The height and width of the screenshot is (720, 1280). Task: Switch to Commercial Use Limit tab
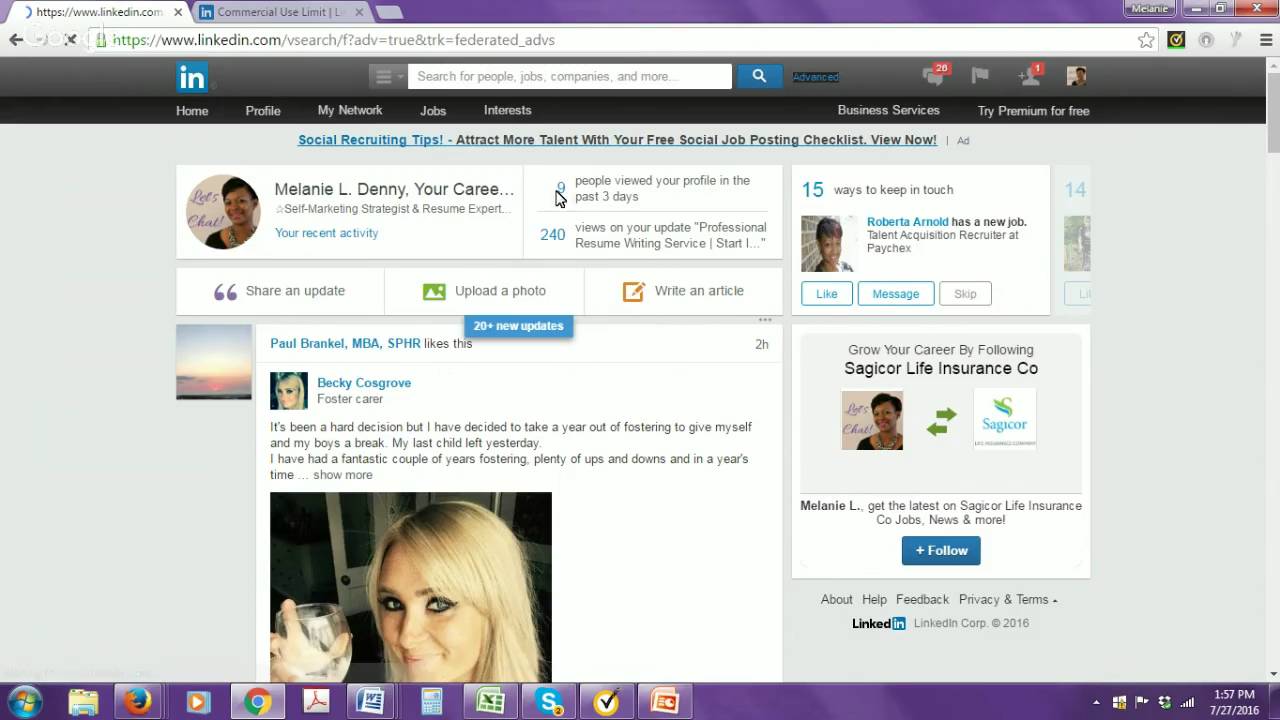point(283,12)
